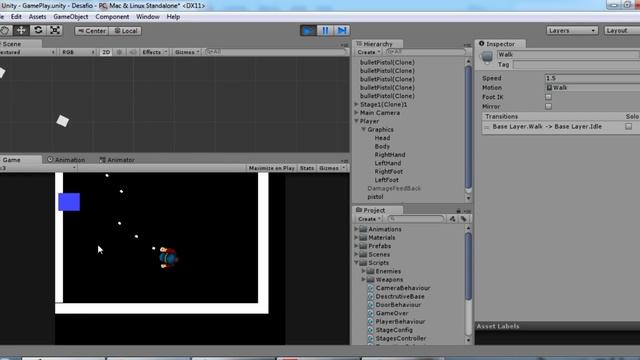
Task: Open the Edit menu
Action: coord(16,17)
